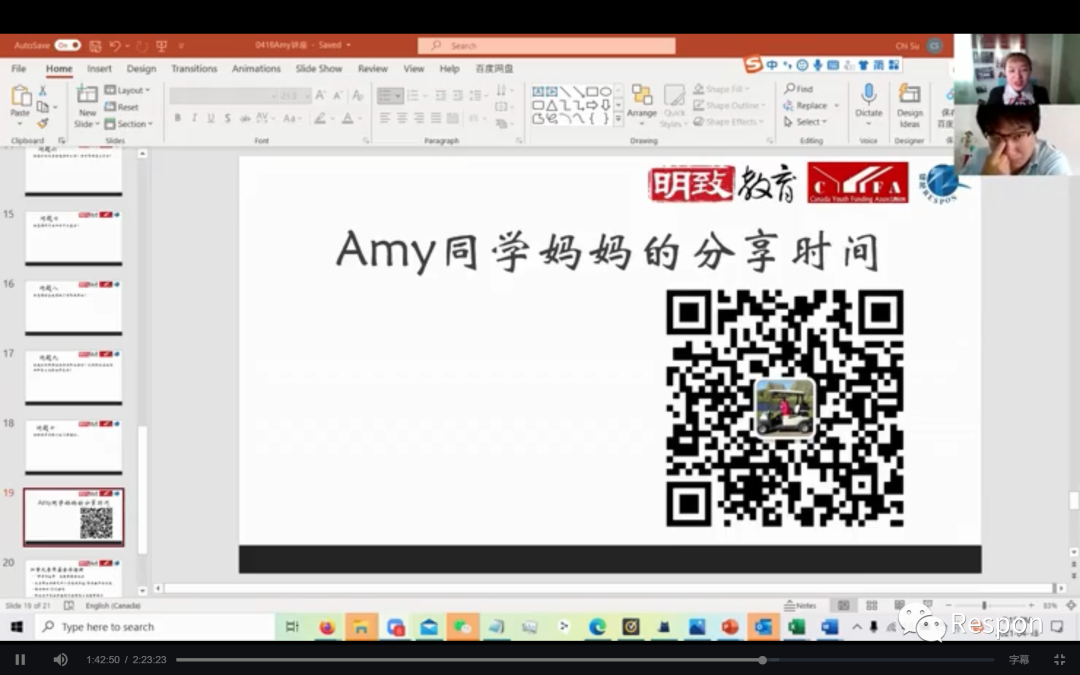Expand the shapes gallery
The height and width of the screenshot is (675, 1080).
pyautogui.click(x=618, y=119)
